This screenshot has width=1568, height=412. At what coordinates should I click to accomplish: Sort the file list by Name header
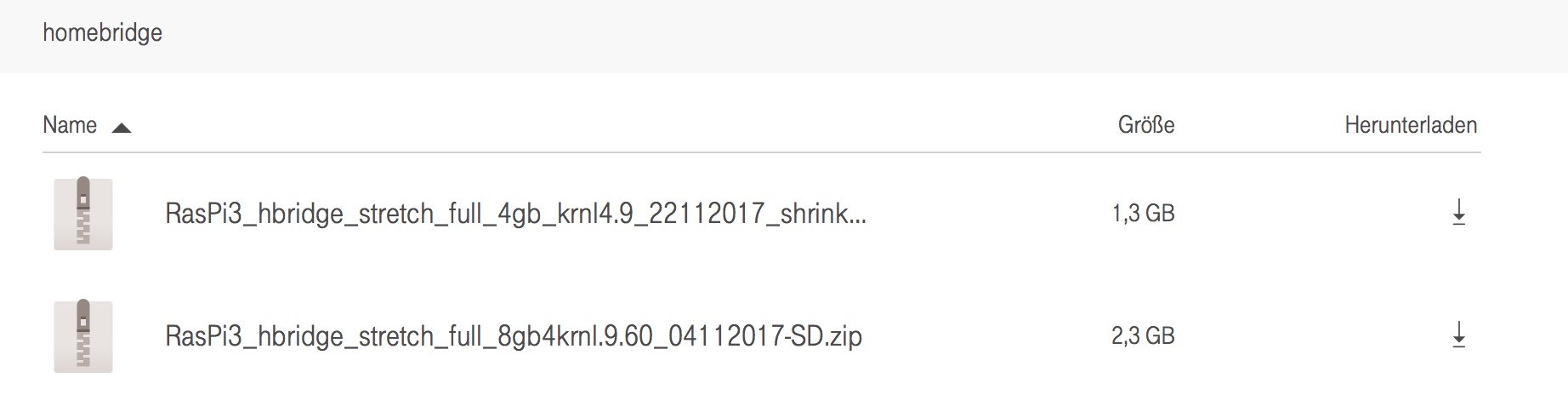70,125
